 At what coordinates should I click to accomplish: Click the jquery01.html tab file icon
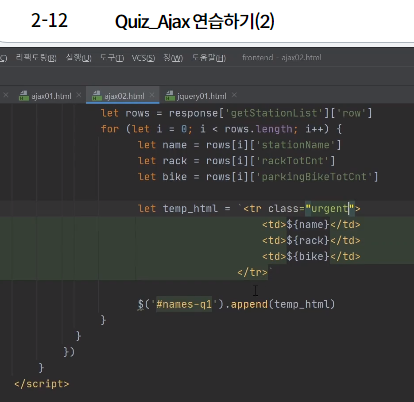[170, 96]
